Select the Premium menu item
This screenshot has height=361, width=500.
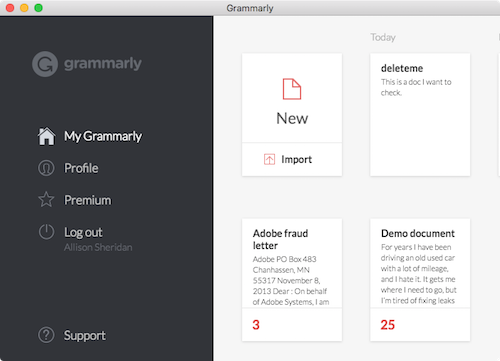point(88,200)
